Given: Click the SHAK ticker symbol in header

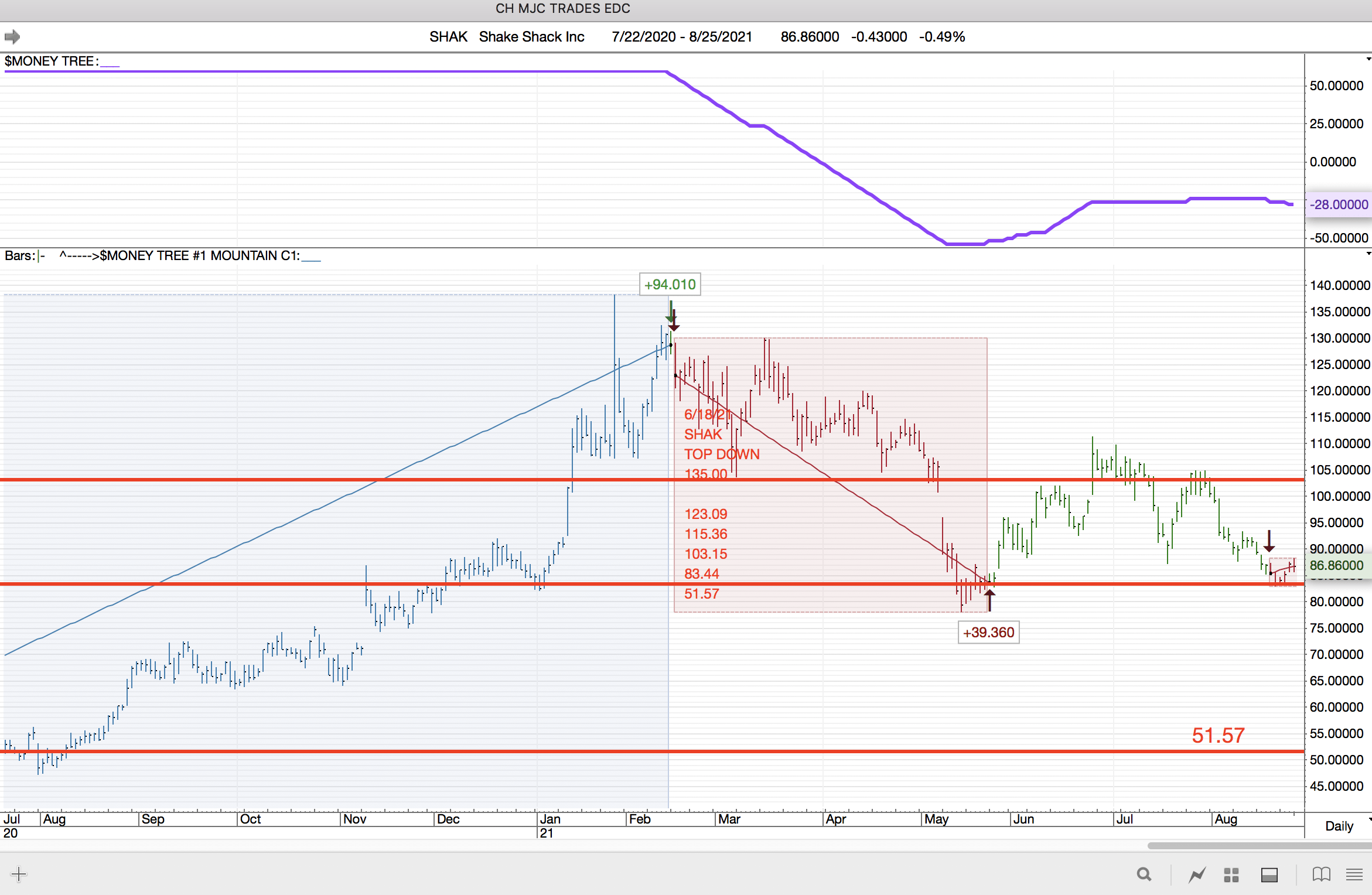Looking at the screenshot, I should (448, 37).
